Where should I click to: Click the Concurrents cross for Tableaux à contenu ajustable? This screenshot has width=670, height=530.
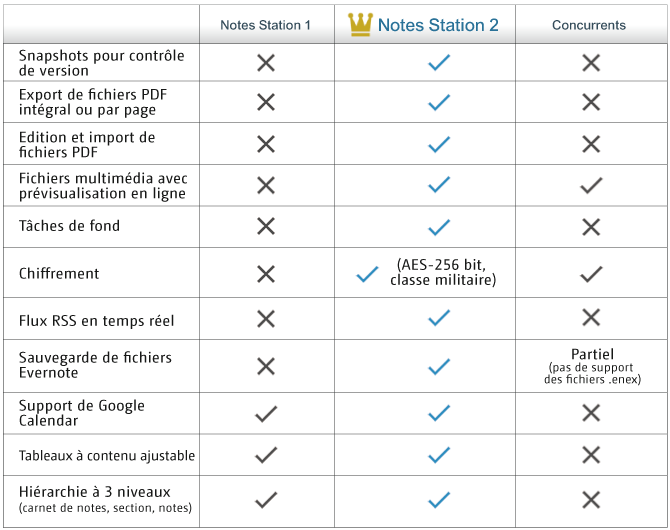591,455
